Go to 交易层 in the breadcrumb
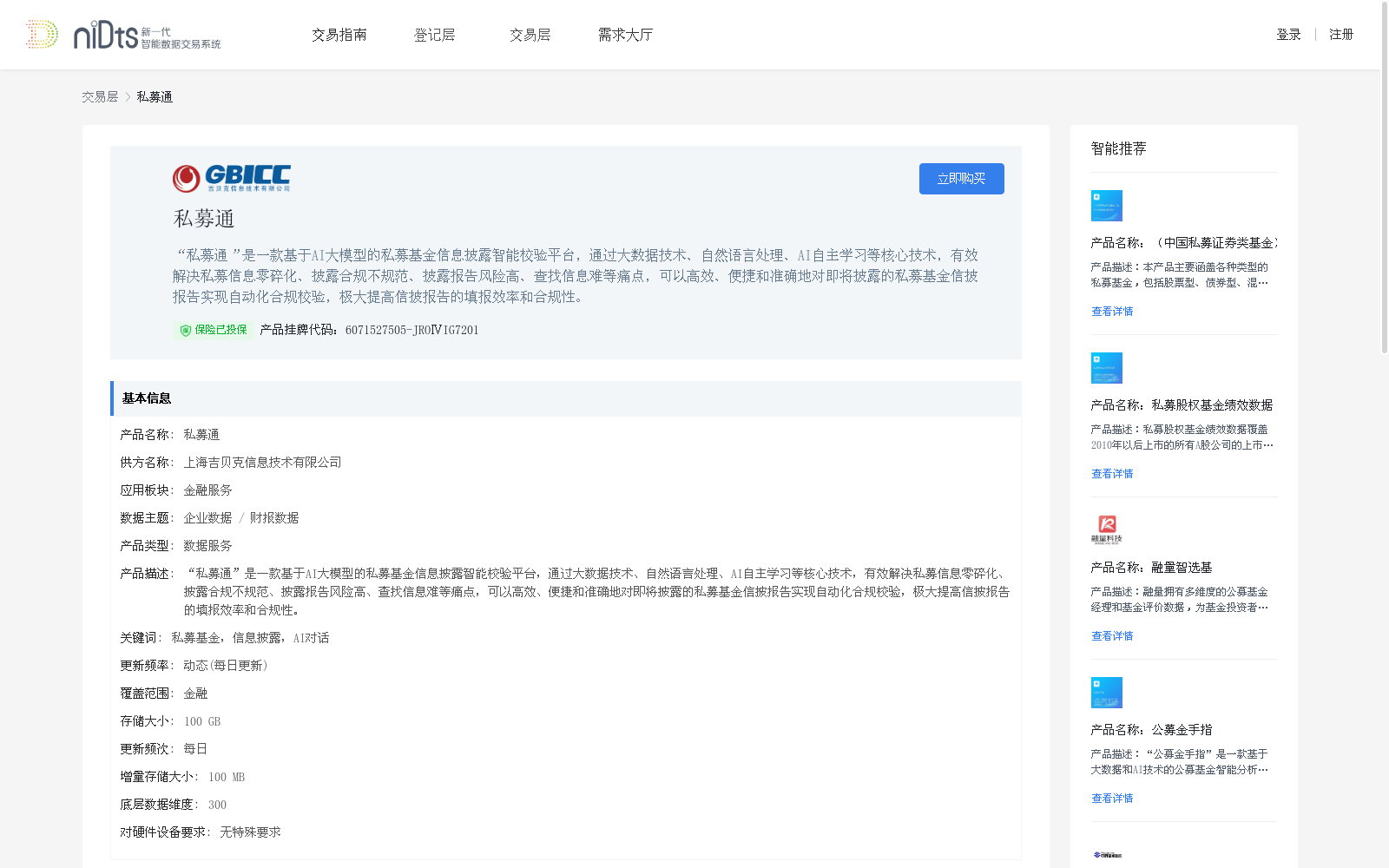Viewport: 1389px width, 868px height. [x=100, y=97]
